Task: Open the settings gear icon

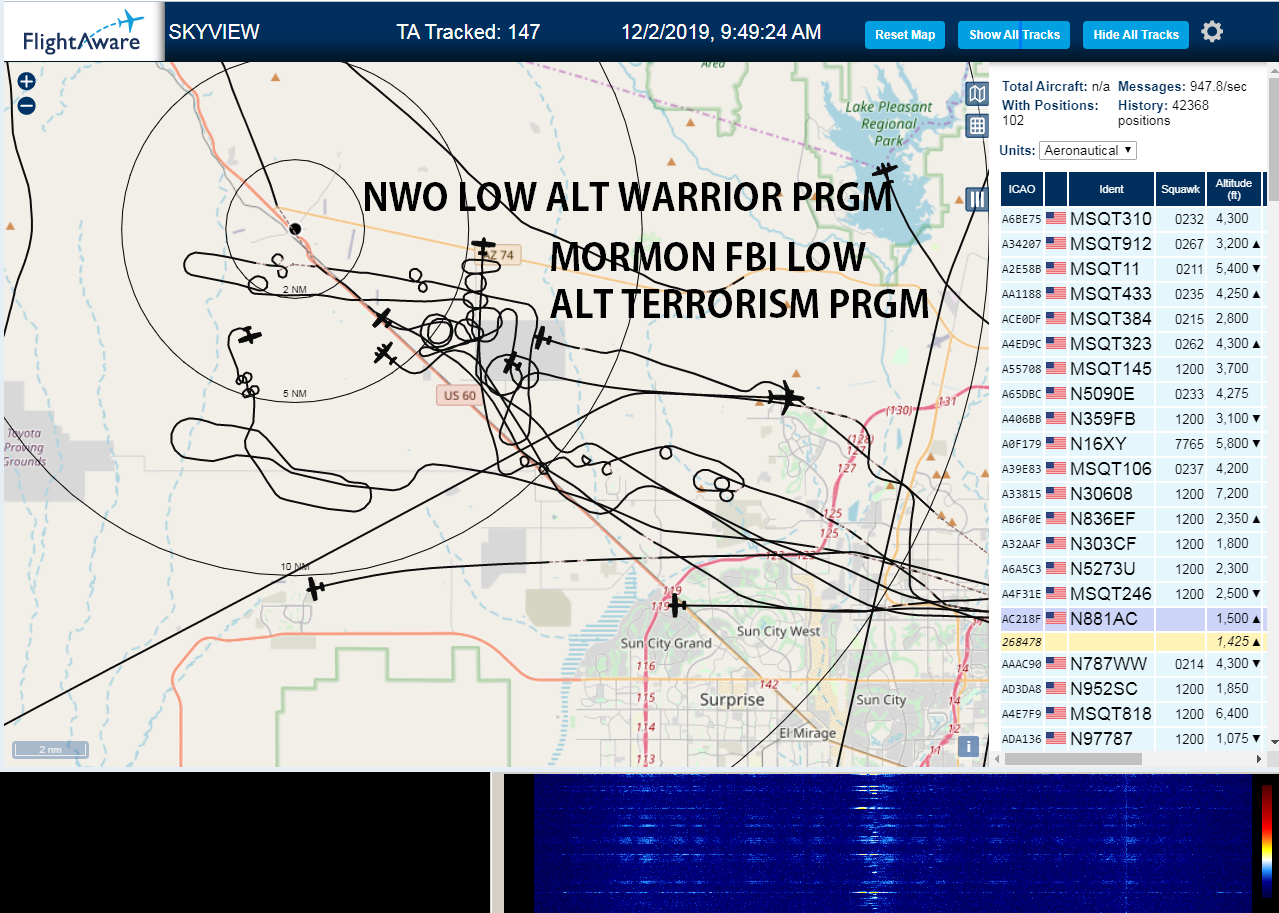Action: [x=1212, y=32]
